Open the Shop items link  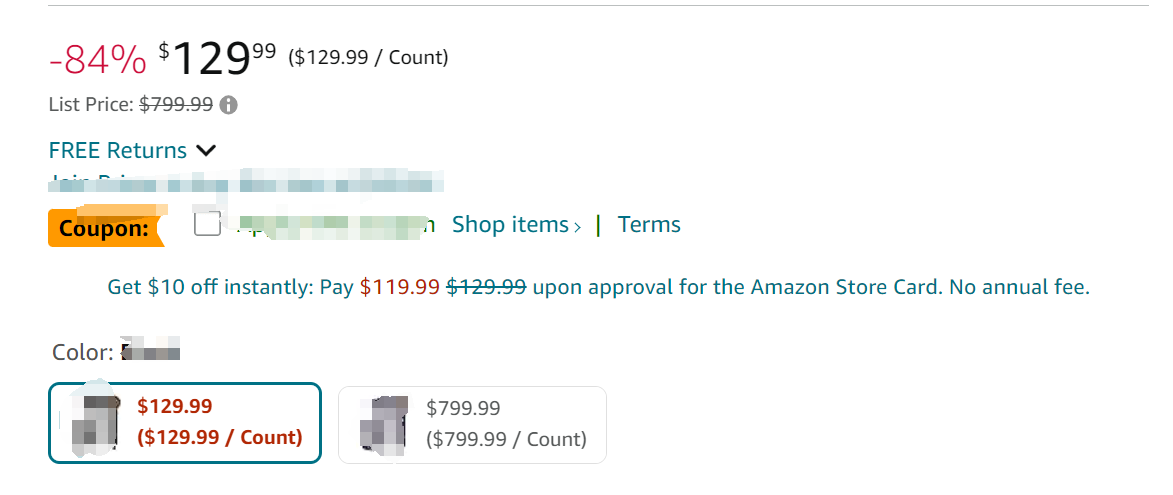click(x=510, y=225)
